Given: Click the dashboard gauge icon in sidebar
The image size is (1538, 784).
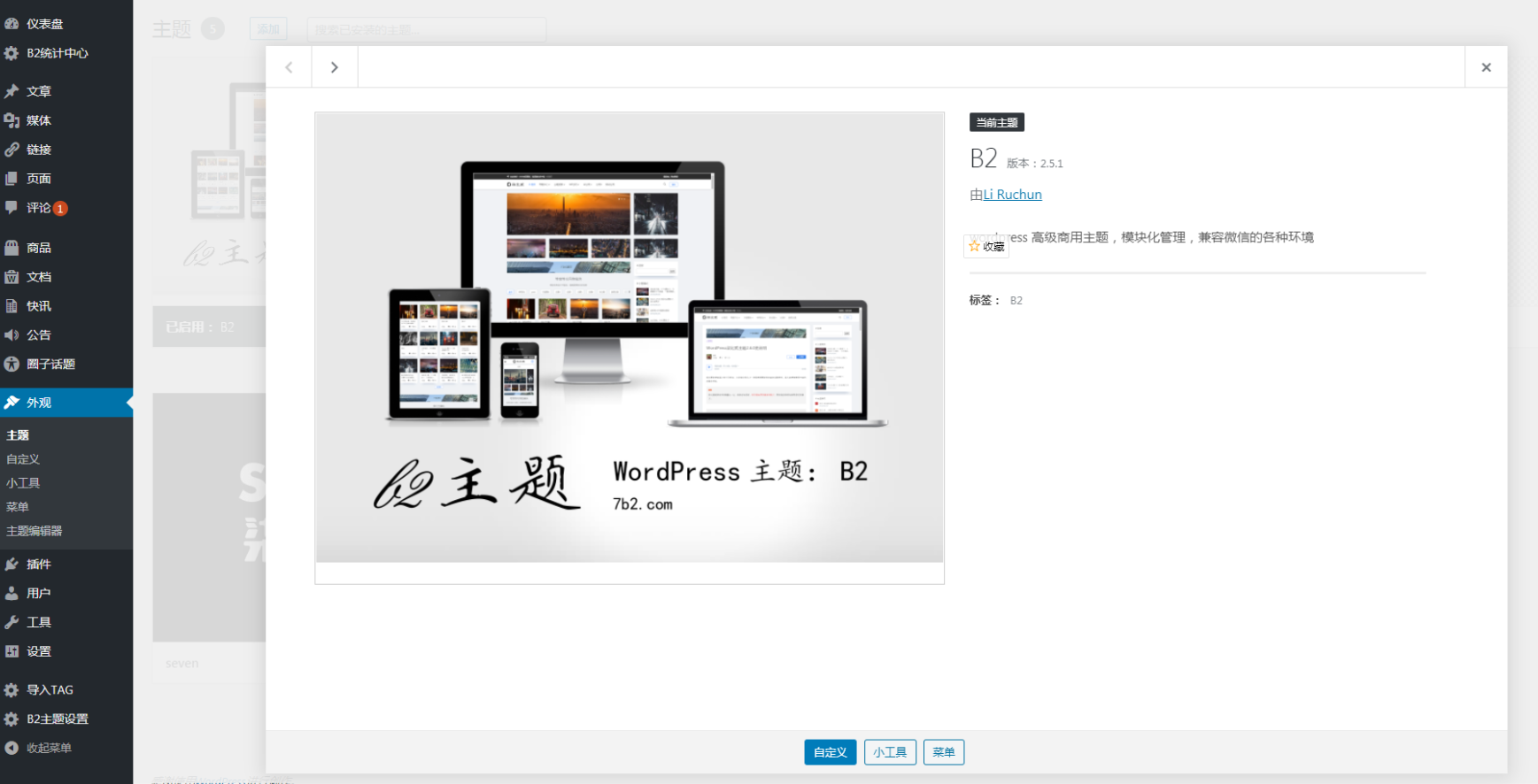Looking at the screenshot, I should coord(12,24).
